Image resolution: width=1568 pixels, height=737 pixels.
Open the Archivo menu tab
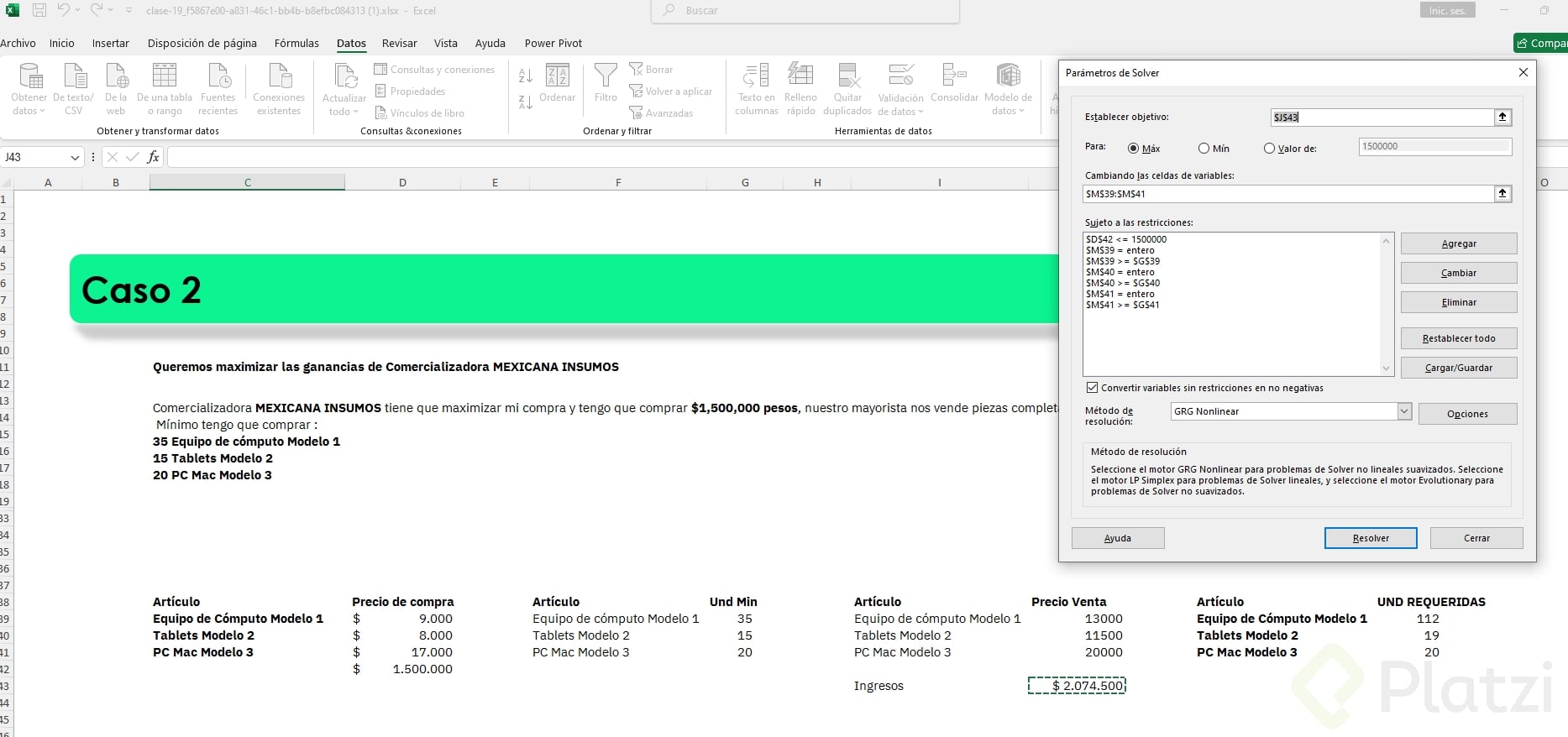(18, 44)
